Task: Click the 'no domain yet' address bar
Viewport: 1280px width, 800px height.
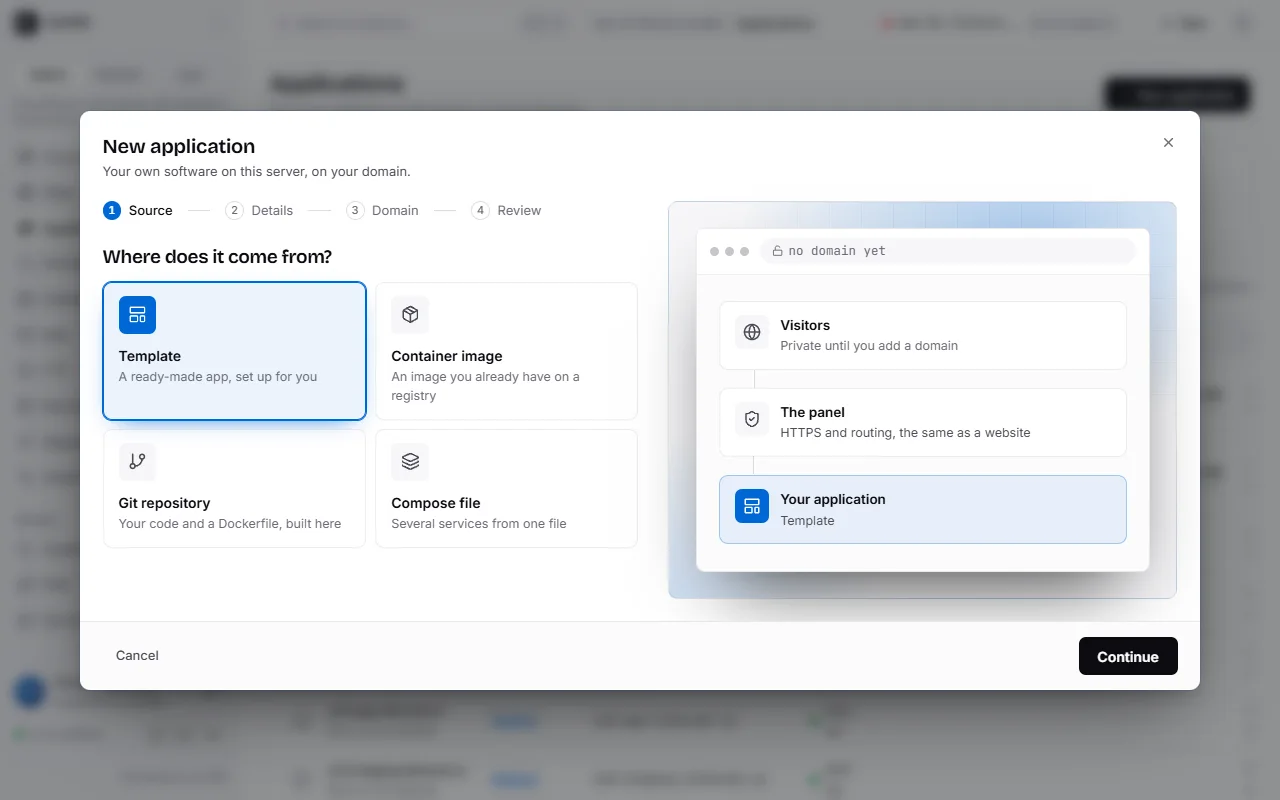Action: (x=948, y=251)
